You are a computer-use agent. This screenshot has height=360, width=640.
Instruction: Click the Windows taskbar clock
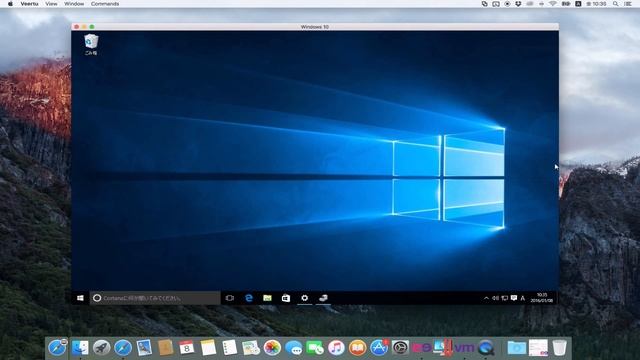pyautogui.click(x=542, y=298)
